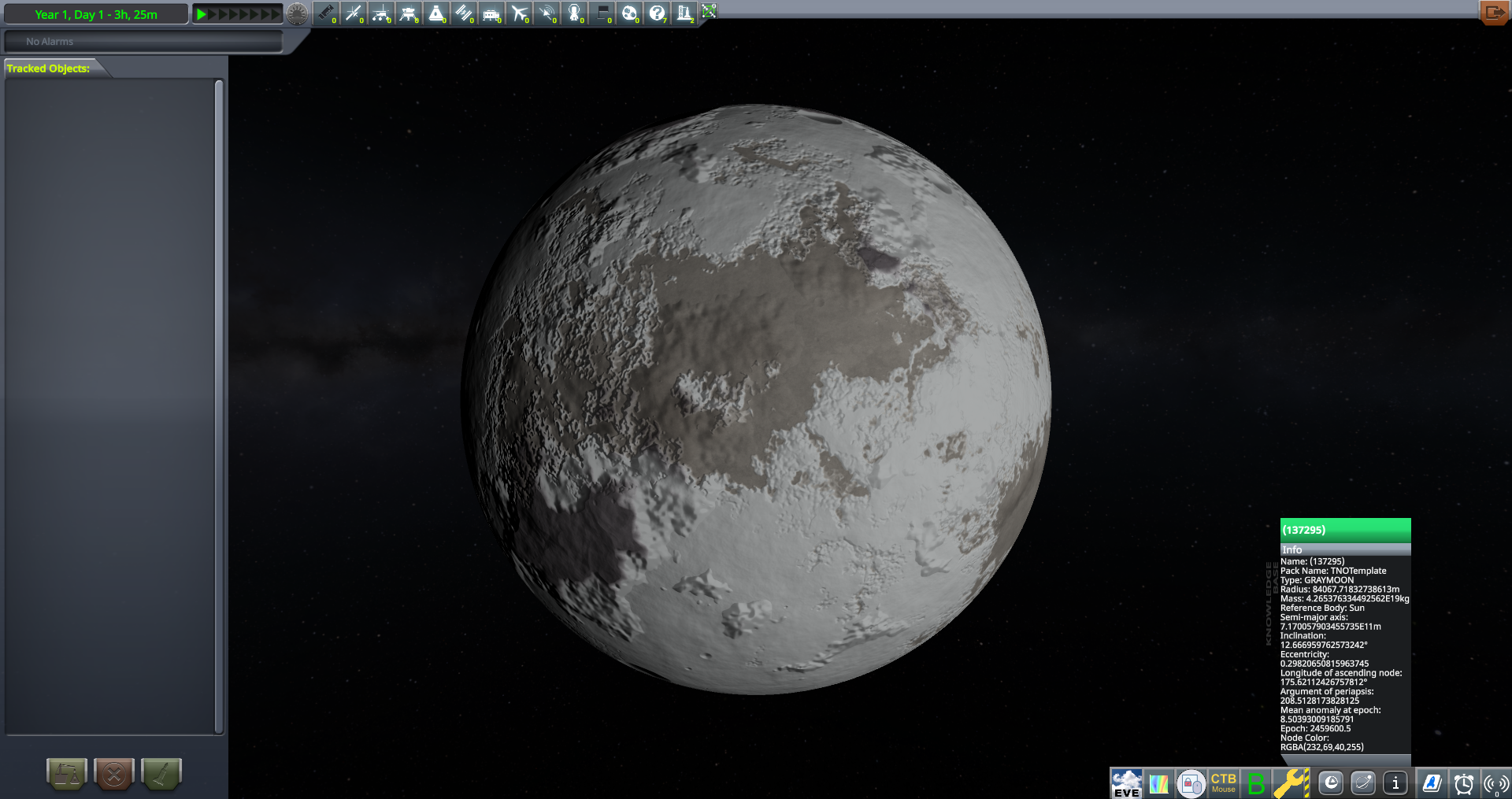Toggle the space station vessel filter
The height and width of the screenshot is (799, 1512).
tap(464, 13)
